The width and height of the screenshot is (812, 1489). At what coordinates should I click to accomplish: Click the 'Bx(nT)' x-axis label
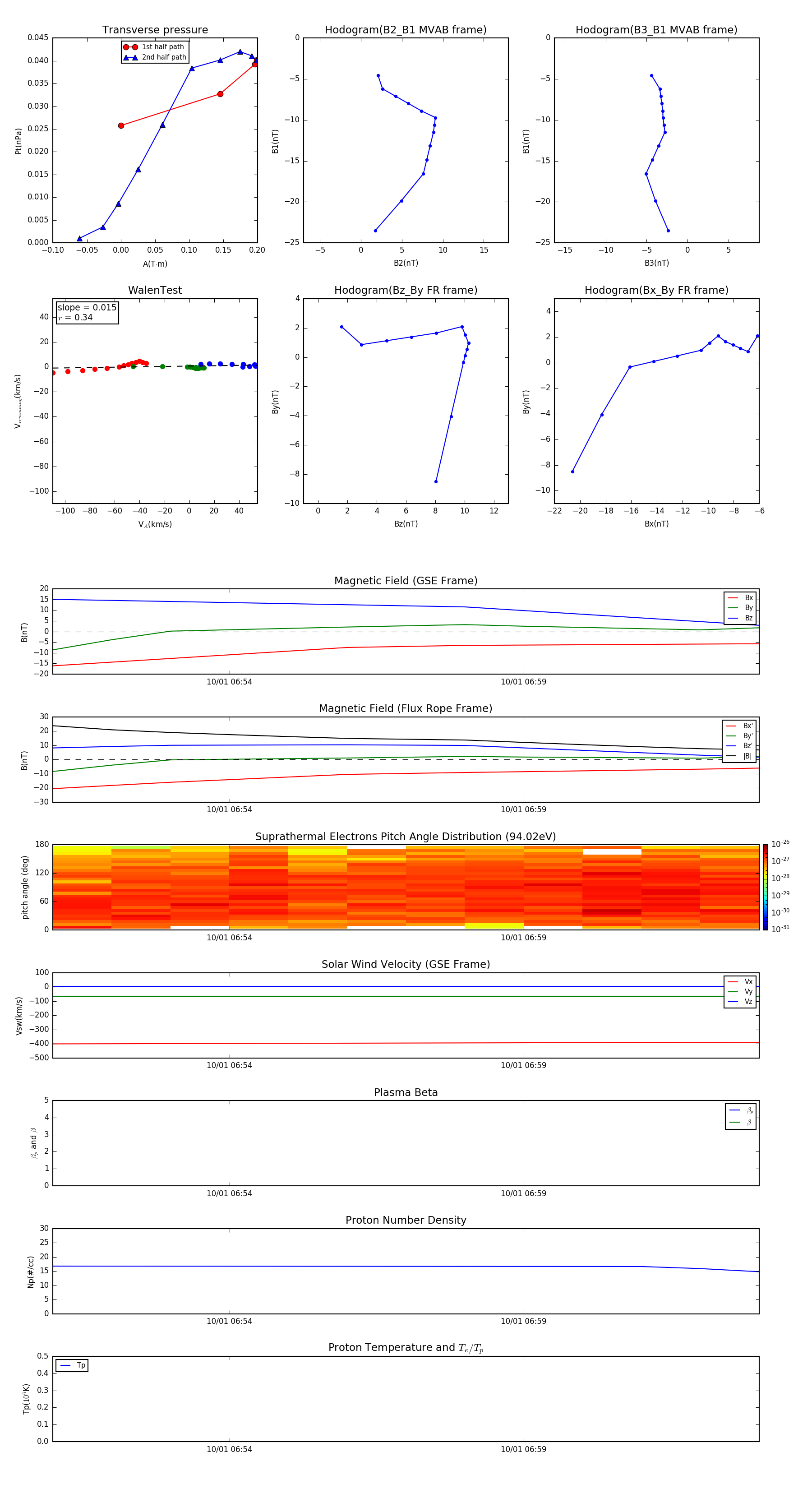[x=656, y=524]
